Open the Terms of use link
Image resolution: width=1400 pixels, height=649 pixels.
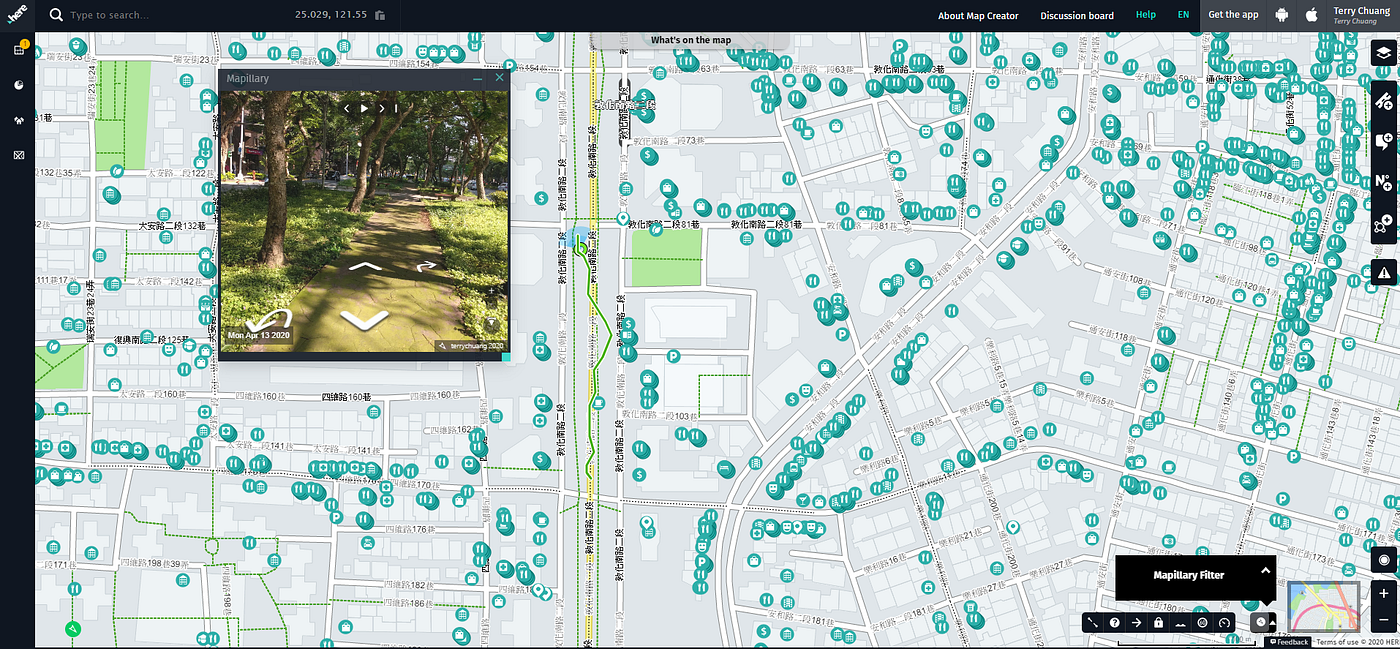[1338, 642]
